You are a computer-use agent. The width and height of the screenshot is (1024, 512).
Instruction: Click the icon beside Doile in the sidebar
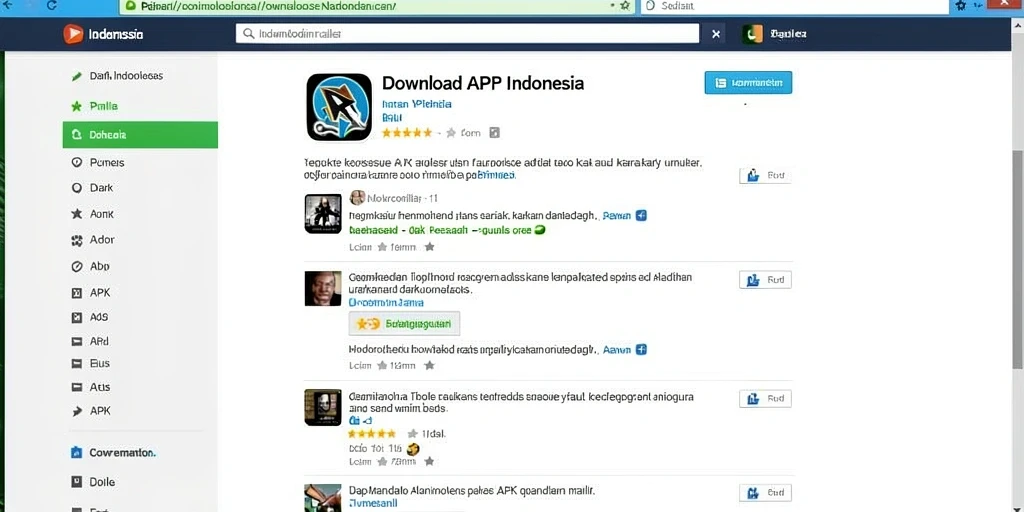76,482
